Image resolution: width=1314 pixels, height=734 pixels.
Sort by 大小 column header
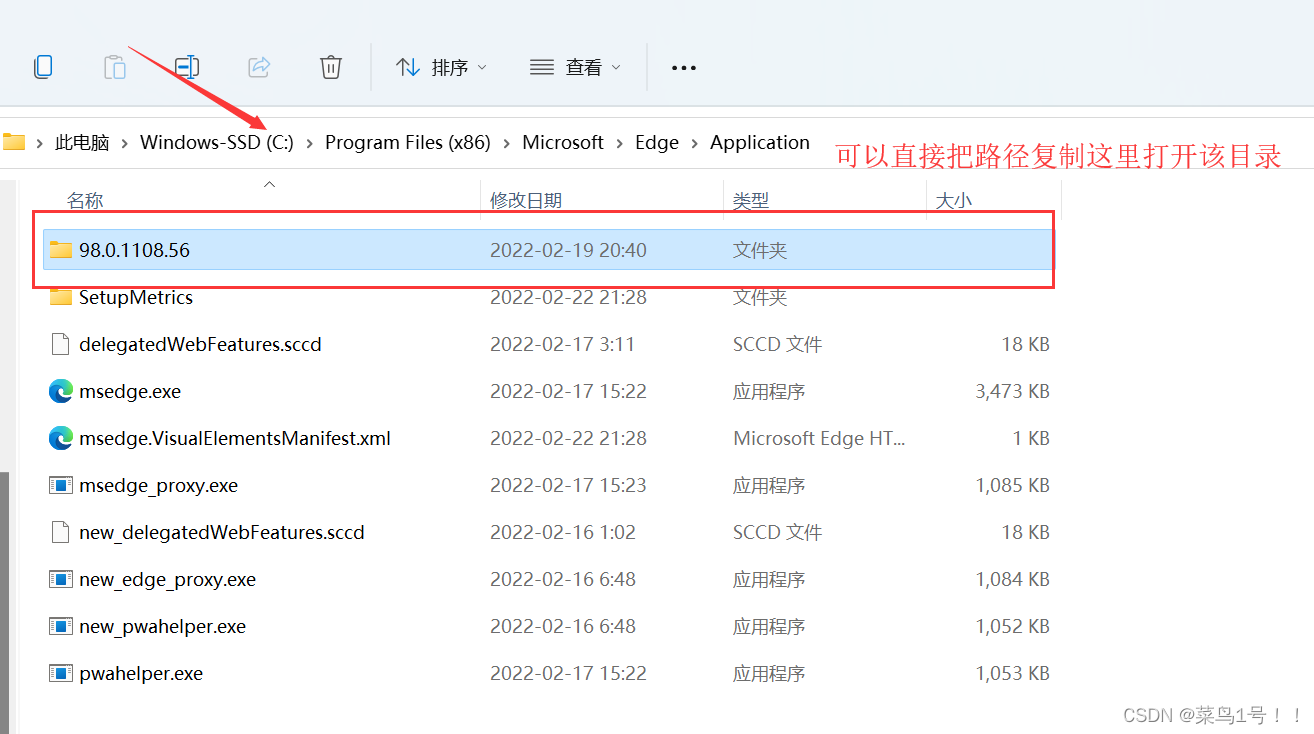953,201
